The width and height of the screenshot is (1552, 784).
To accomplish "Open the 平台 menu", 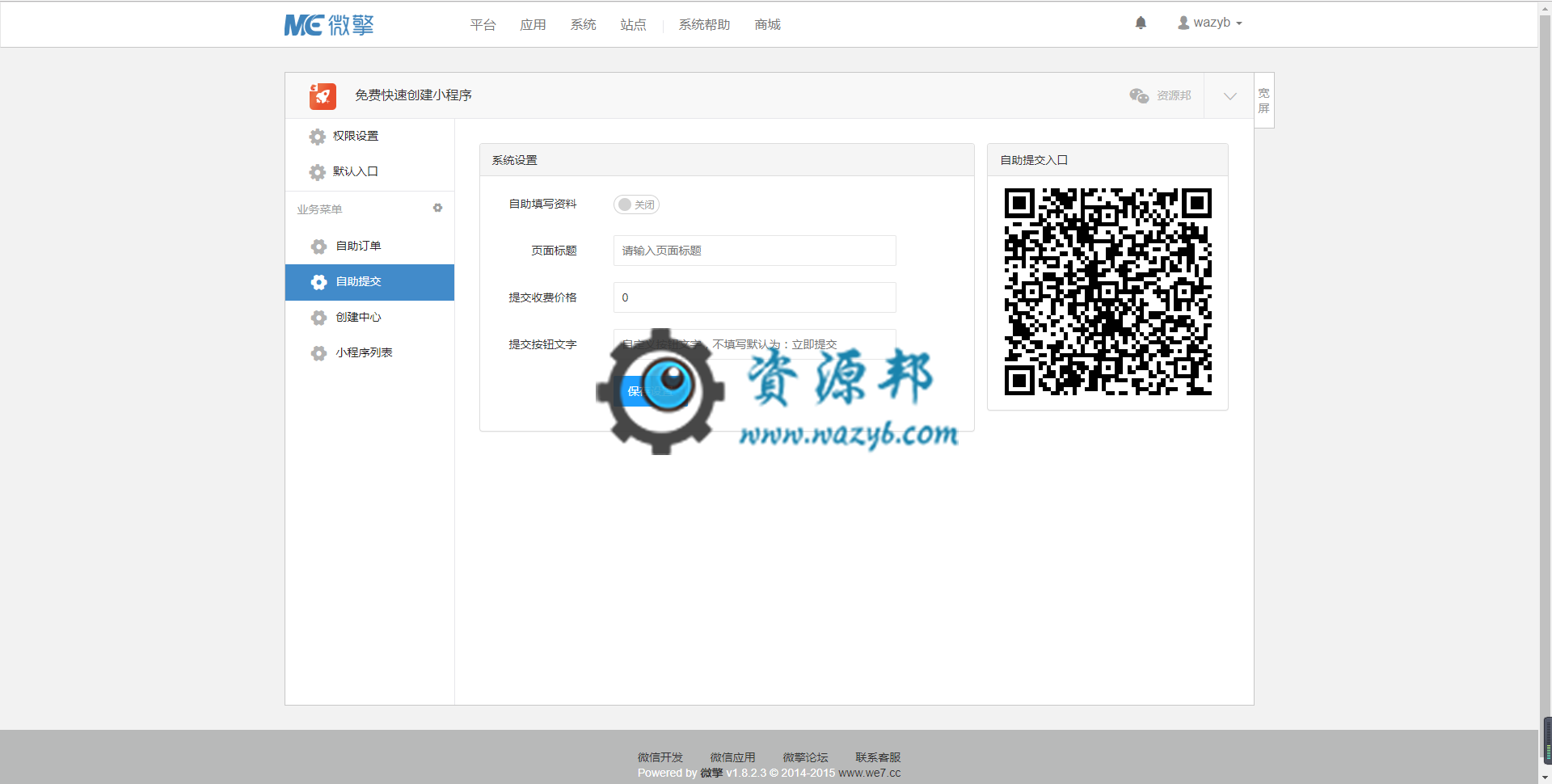I will [x=483, y=25].
